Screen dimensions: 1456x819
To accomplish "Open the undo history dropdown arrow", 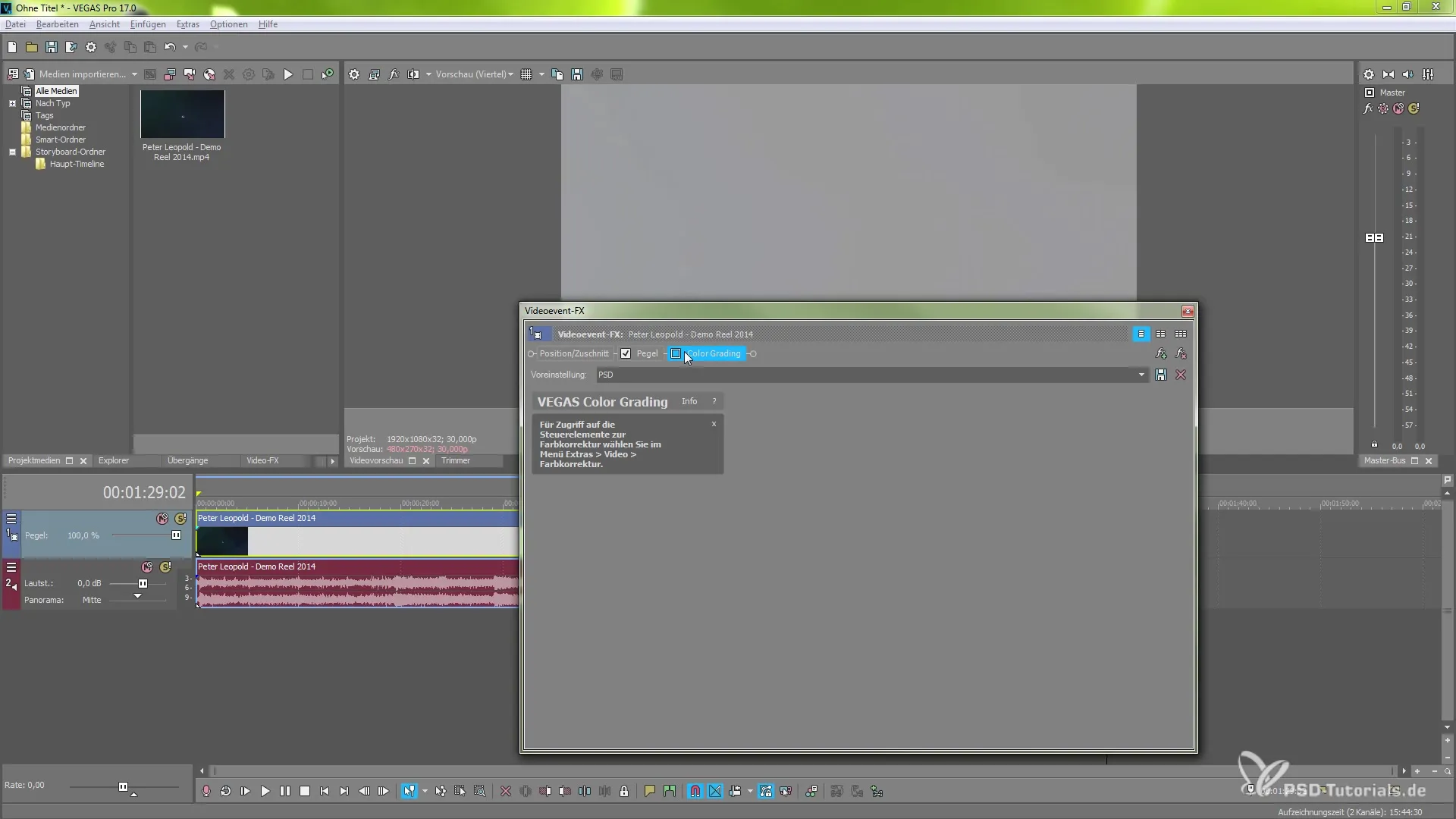I will [x=185, y=47].
